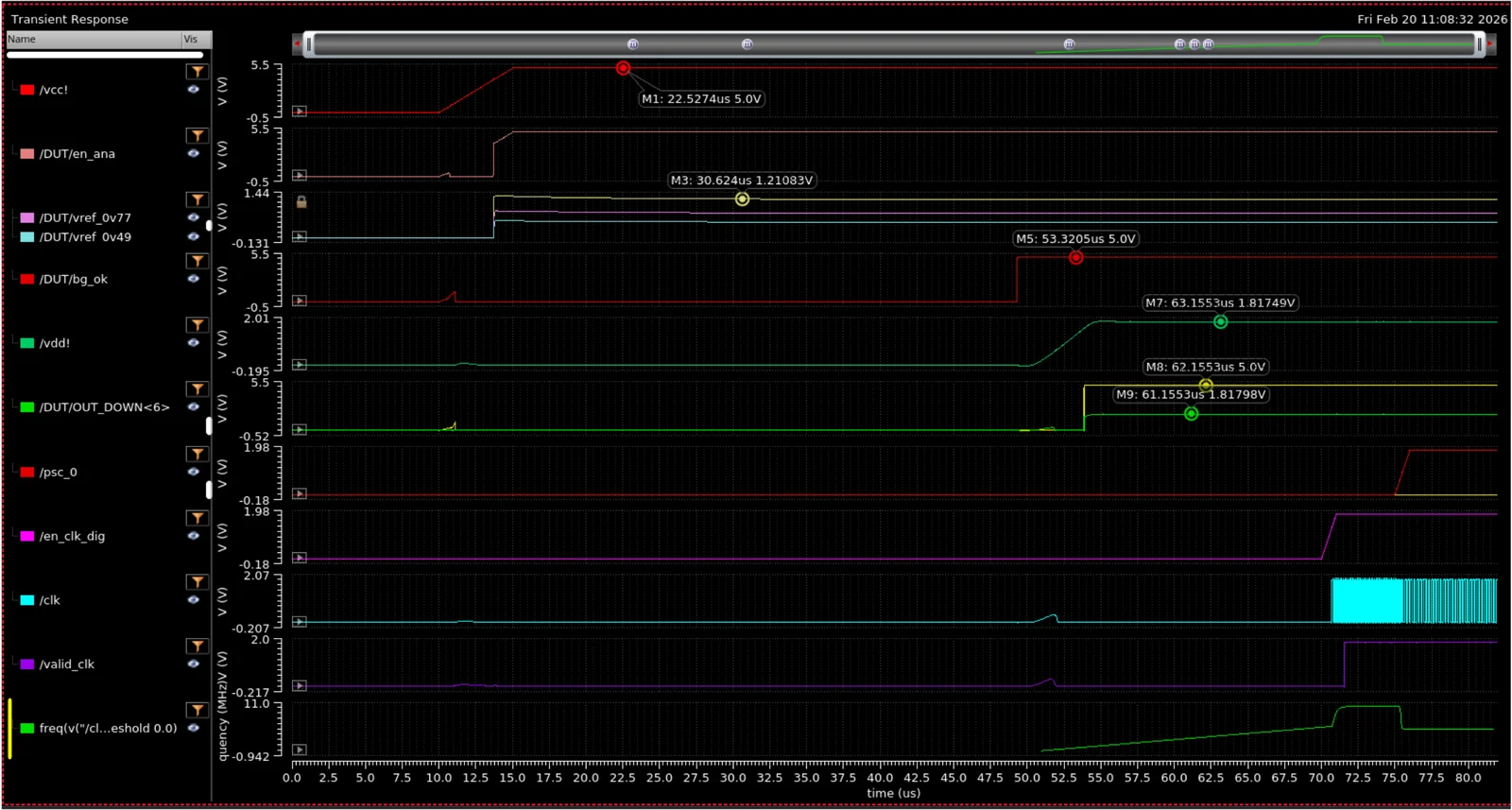Click the funnel icon for /psc_0
The image size is (1512, 810).
coord(197,454)
